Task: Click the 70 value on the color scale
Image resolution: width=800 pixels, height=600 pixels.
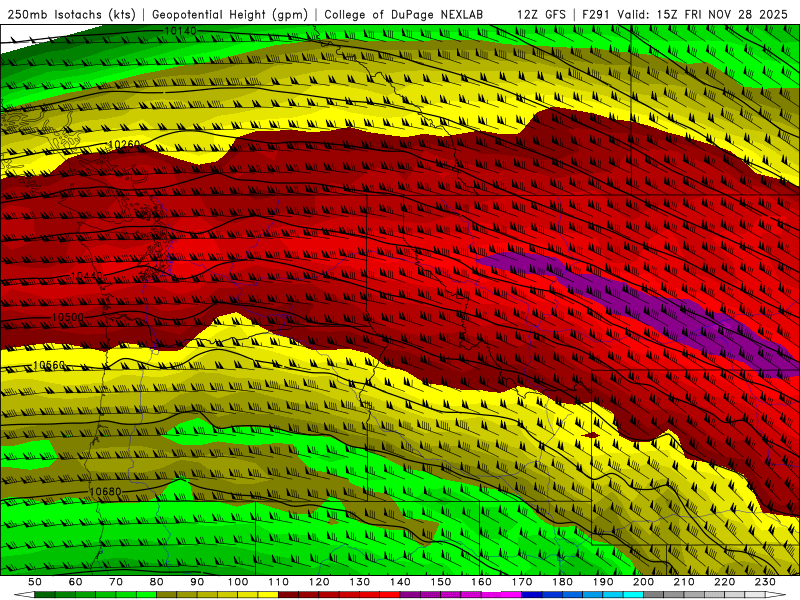Action: [x=116, y=582]
